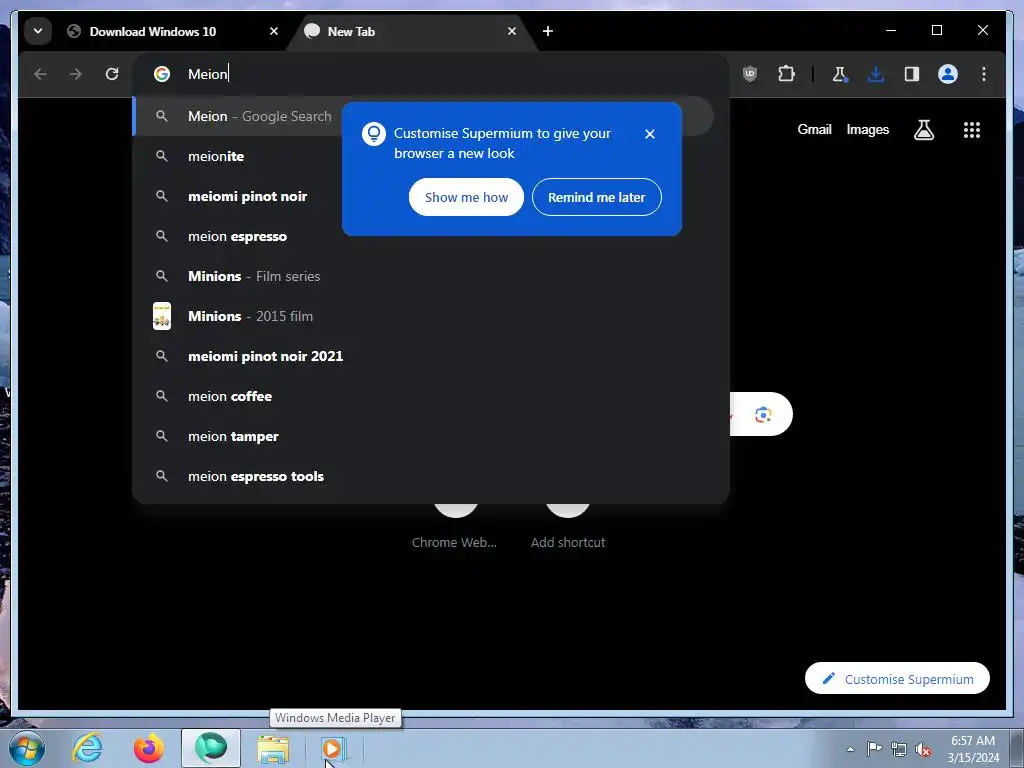Click the address bar containing Meion
Image resolution: width=1024 pixels, height=768 pixels.
click(x=431, y=74)
